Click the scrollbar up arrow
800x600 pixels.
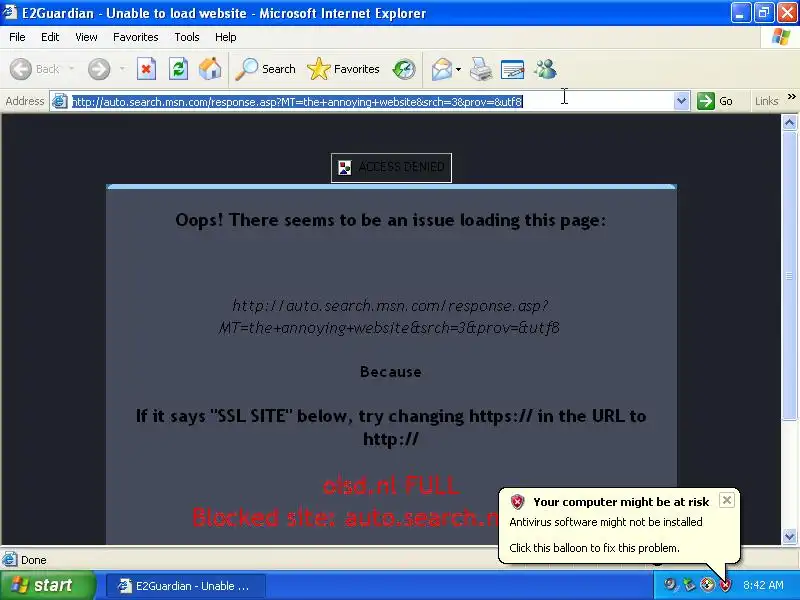point(789,122)
